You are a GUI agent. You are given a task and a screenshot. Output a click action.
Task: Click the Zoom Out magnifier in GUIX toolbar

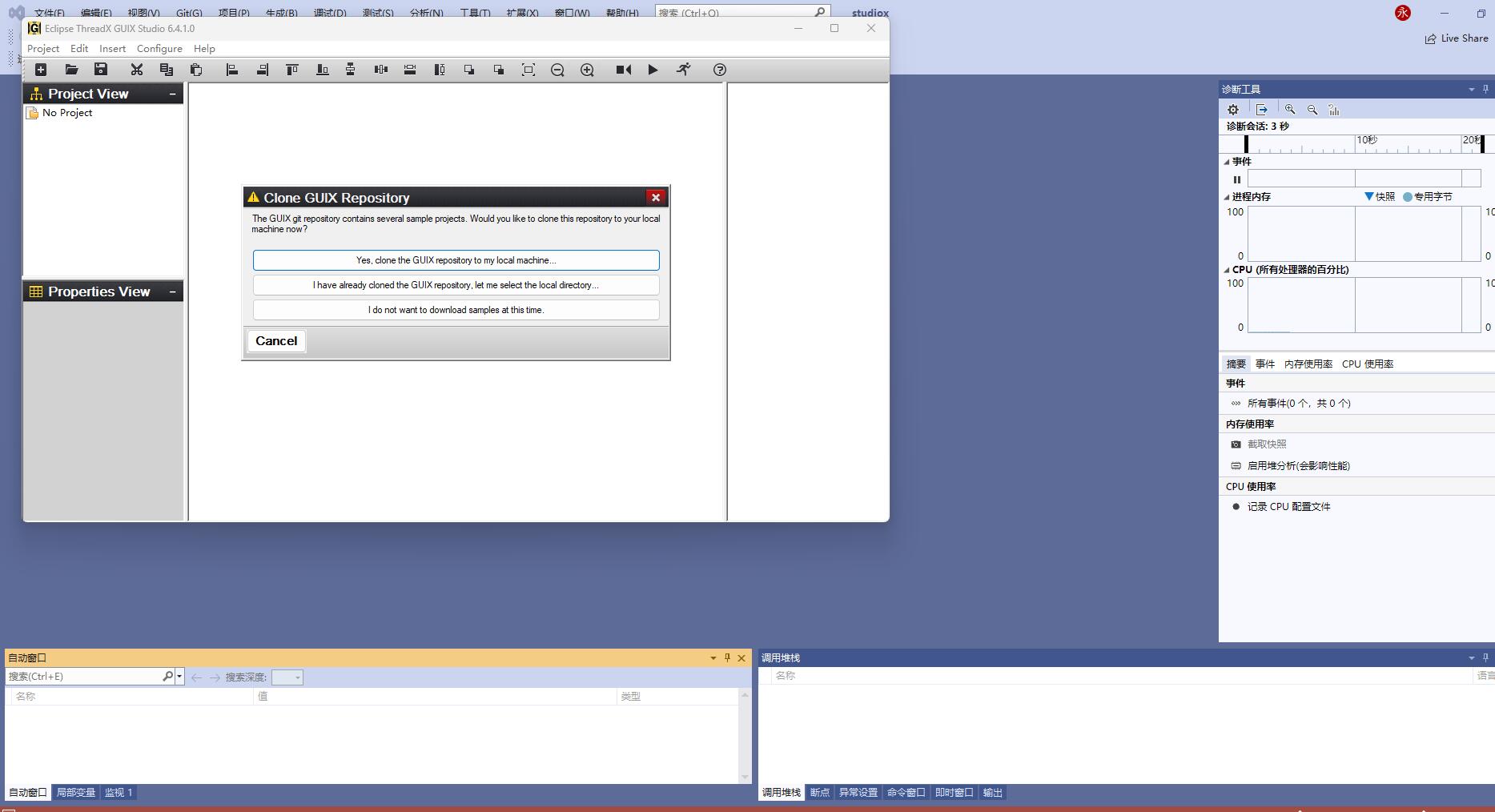557,70
